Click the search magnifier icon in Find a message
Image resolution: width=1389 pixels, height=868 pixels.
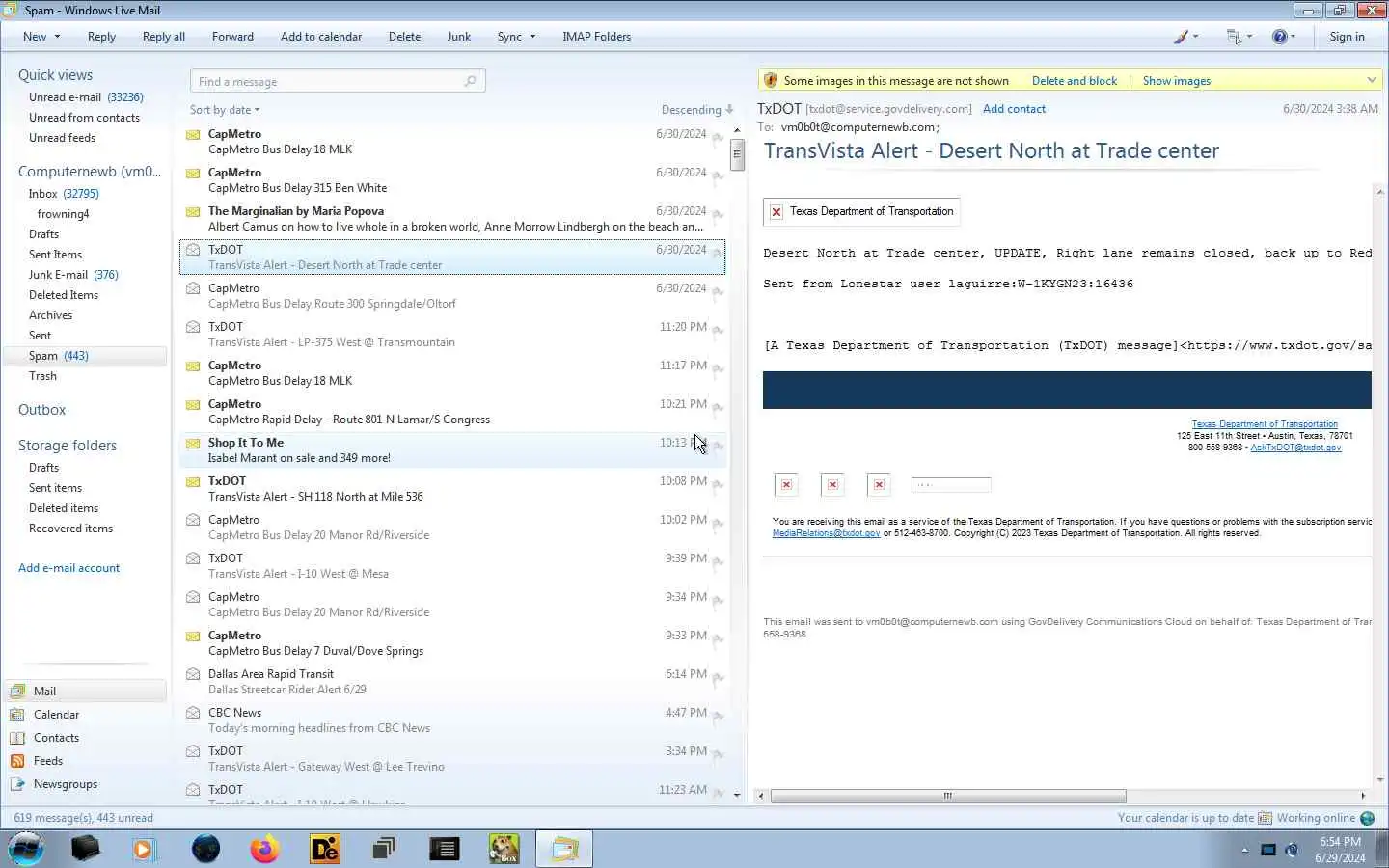470,81
